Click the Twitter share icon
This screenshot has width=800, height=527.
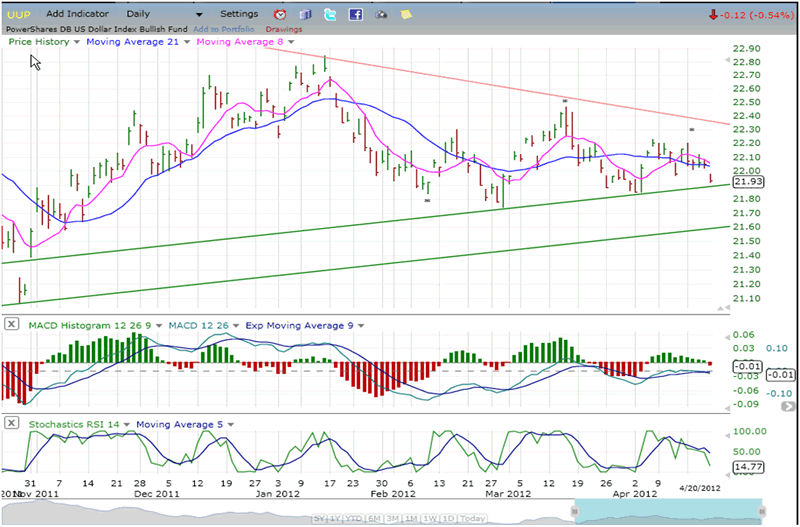coord(331,15)
